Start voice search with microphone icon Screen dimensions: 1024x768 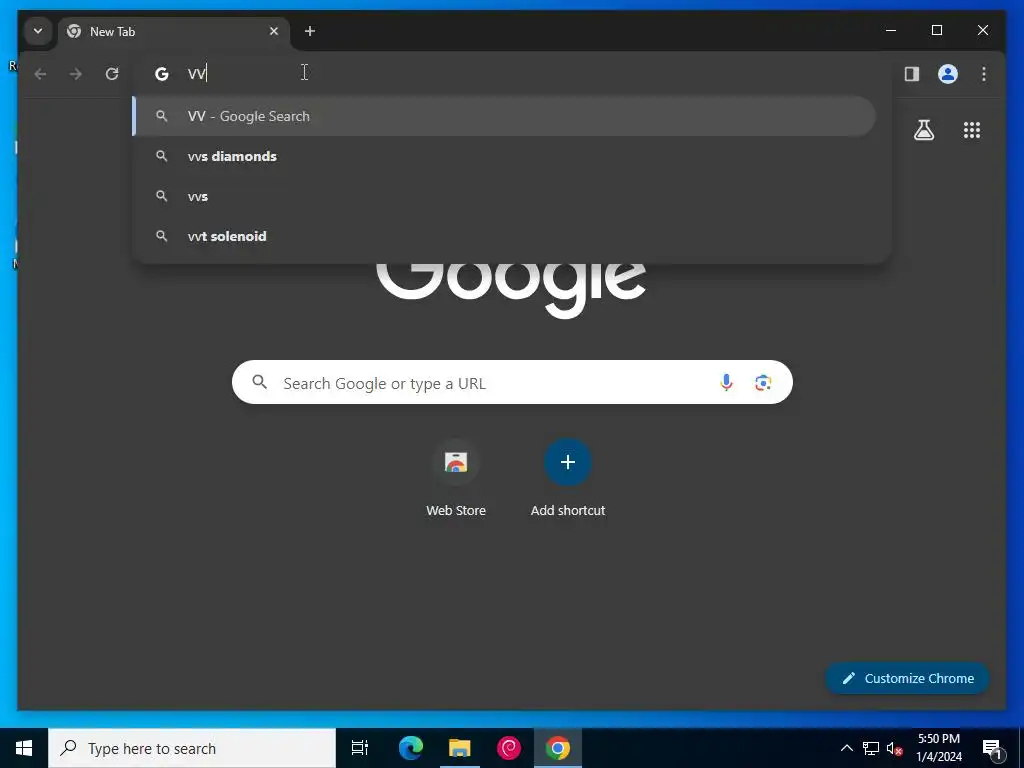tap(726, 383)
